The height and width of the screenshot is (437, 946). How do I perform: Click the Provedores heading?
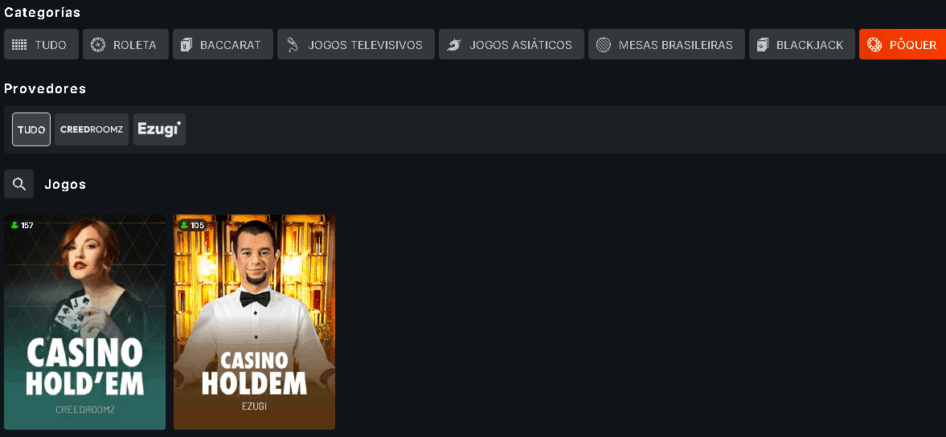pyautogui.click(x=45, y=89)
